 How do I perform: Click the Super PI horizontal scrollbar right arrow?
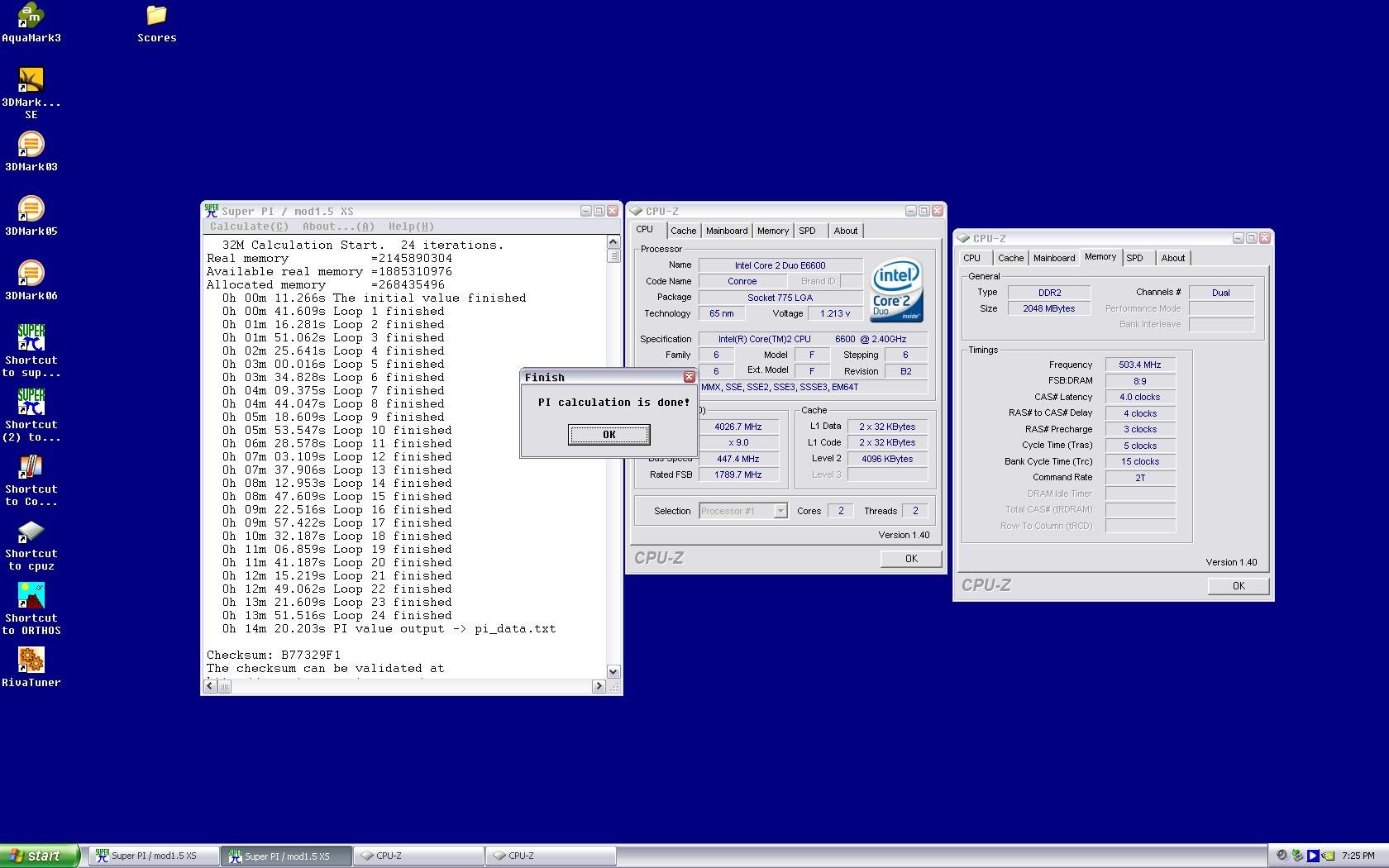(599, 686)
